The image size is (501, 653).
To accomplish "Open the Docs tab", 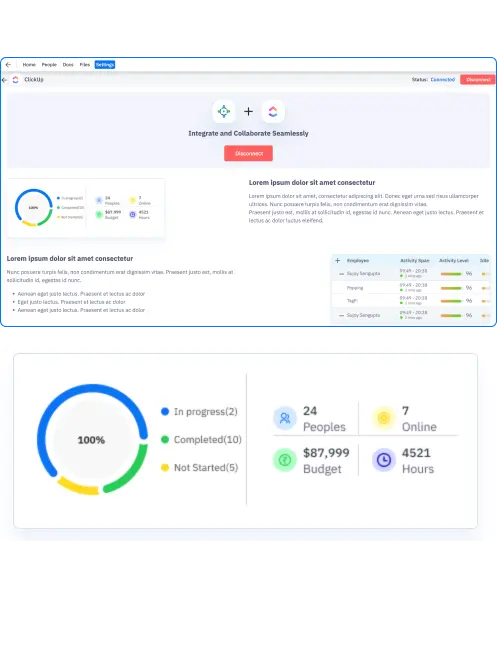I will (68, 65).
